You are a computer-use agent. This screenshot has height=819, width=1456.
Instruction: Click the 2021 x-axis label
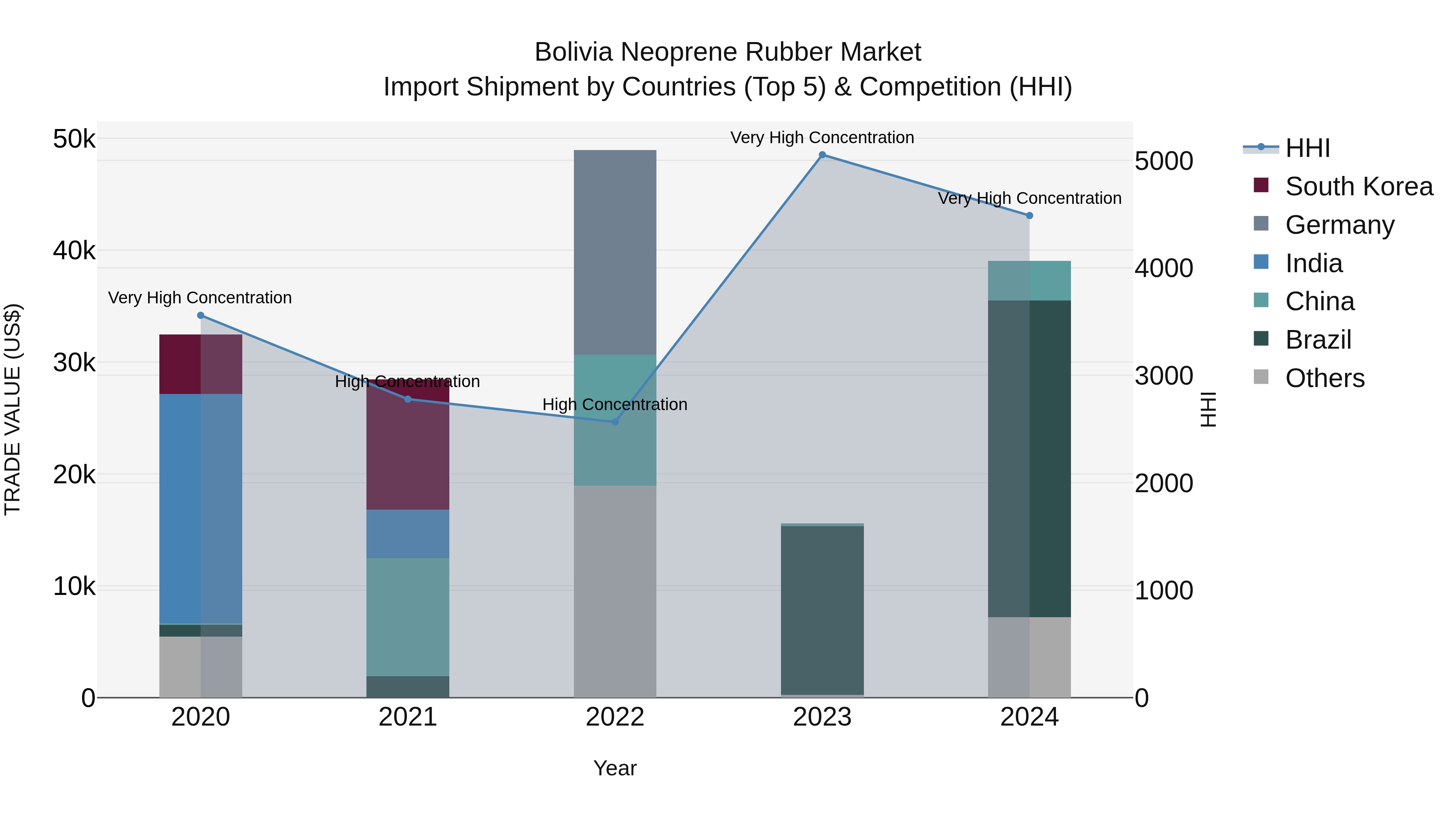click(408, 717)
